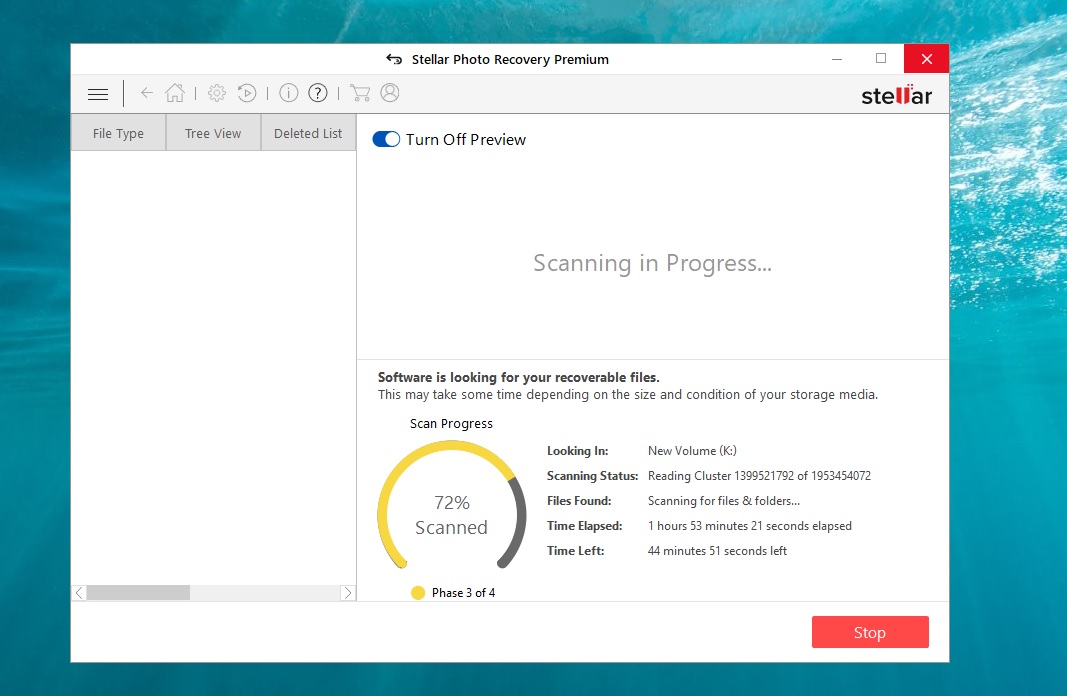This screenshot has height=696, width=1067.
Task: Click the Stellar logo
Action: click(896, 95)
